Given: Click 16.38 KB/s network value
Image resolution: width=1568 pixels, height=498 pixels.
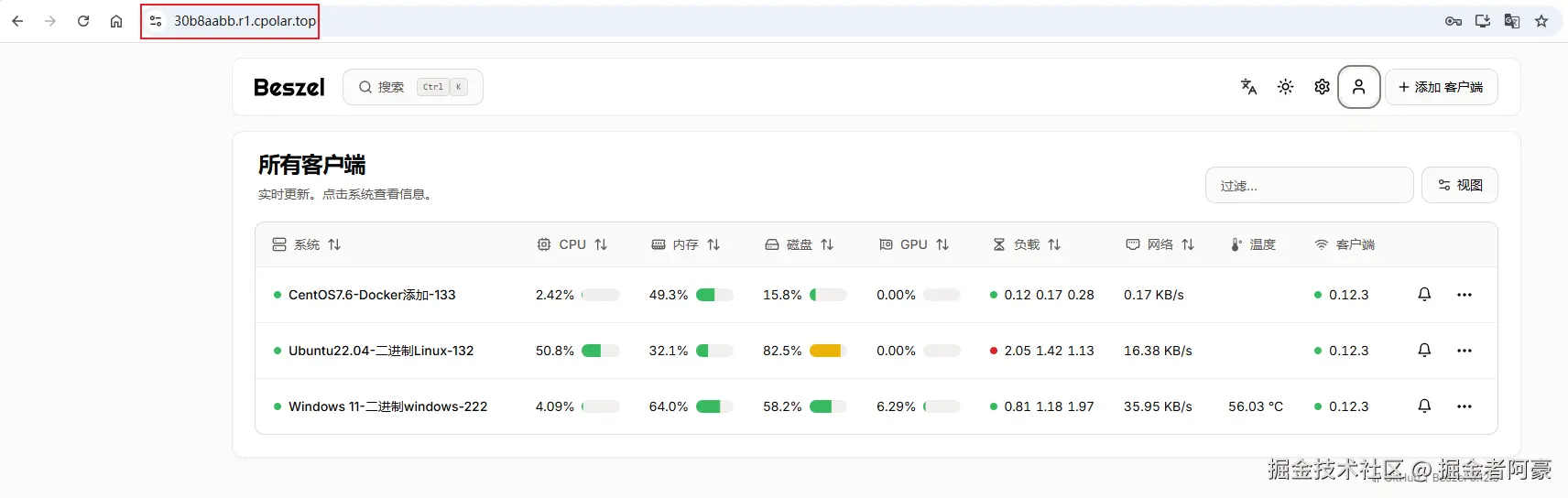Looking at the screenshot, I should tap(1158, 351).
